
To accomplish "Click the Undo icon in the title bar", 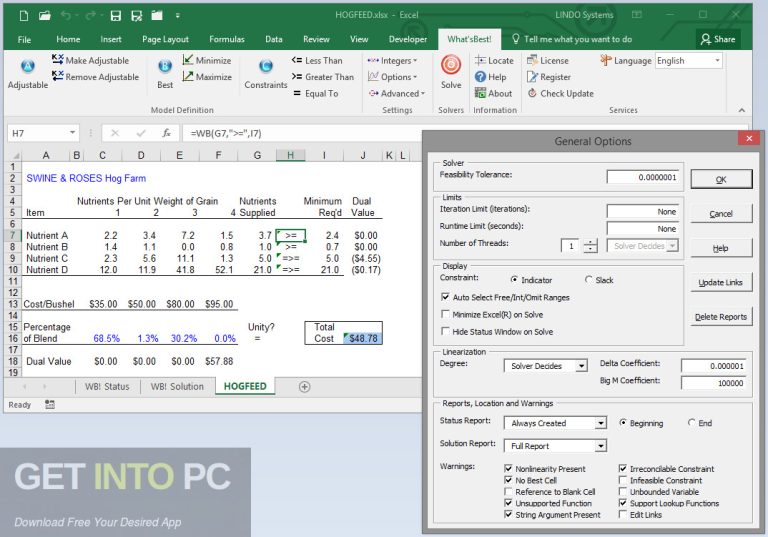I will tap(66, 16).
